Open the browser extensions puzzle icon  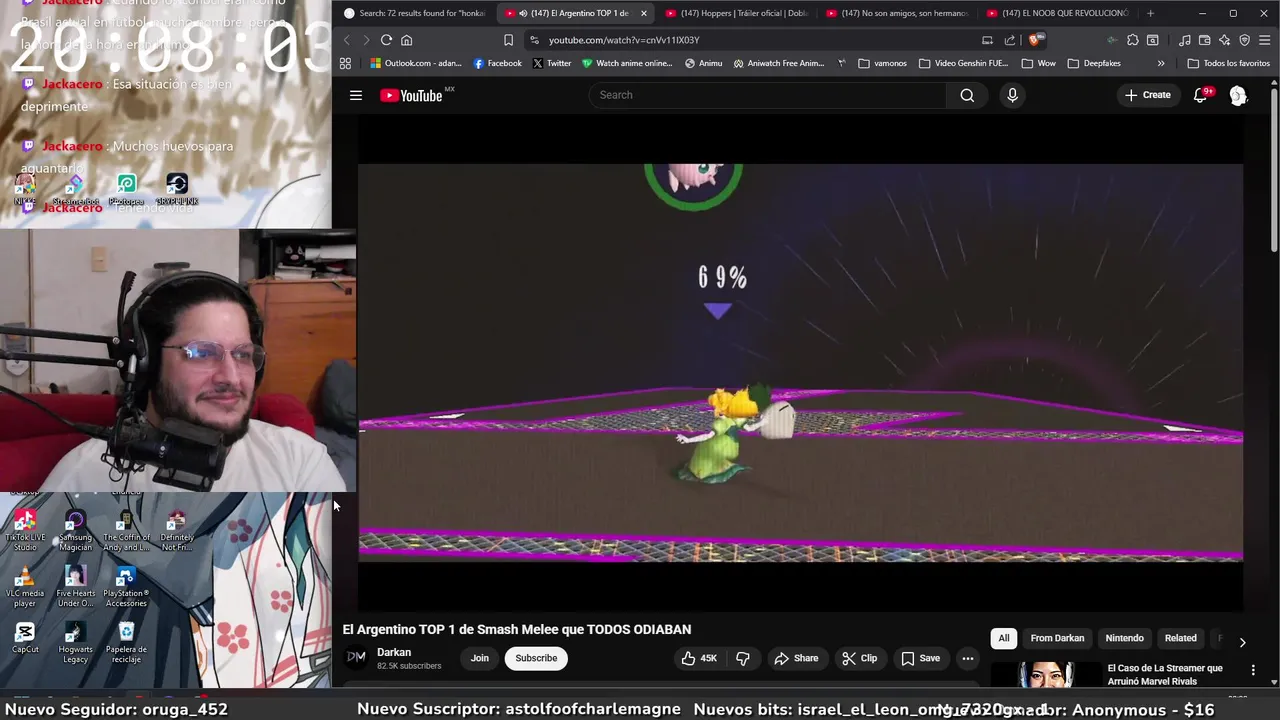[x=1132, y=40]
